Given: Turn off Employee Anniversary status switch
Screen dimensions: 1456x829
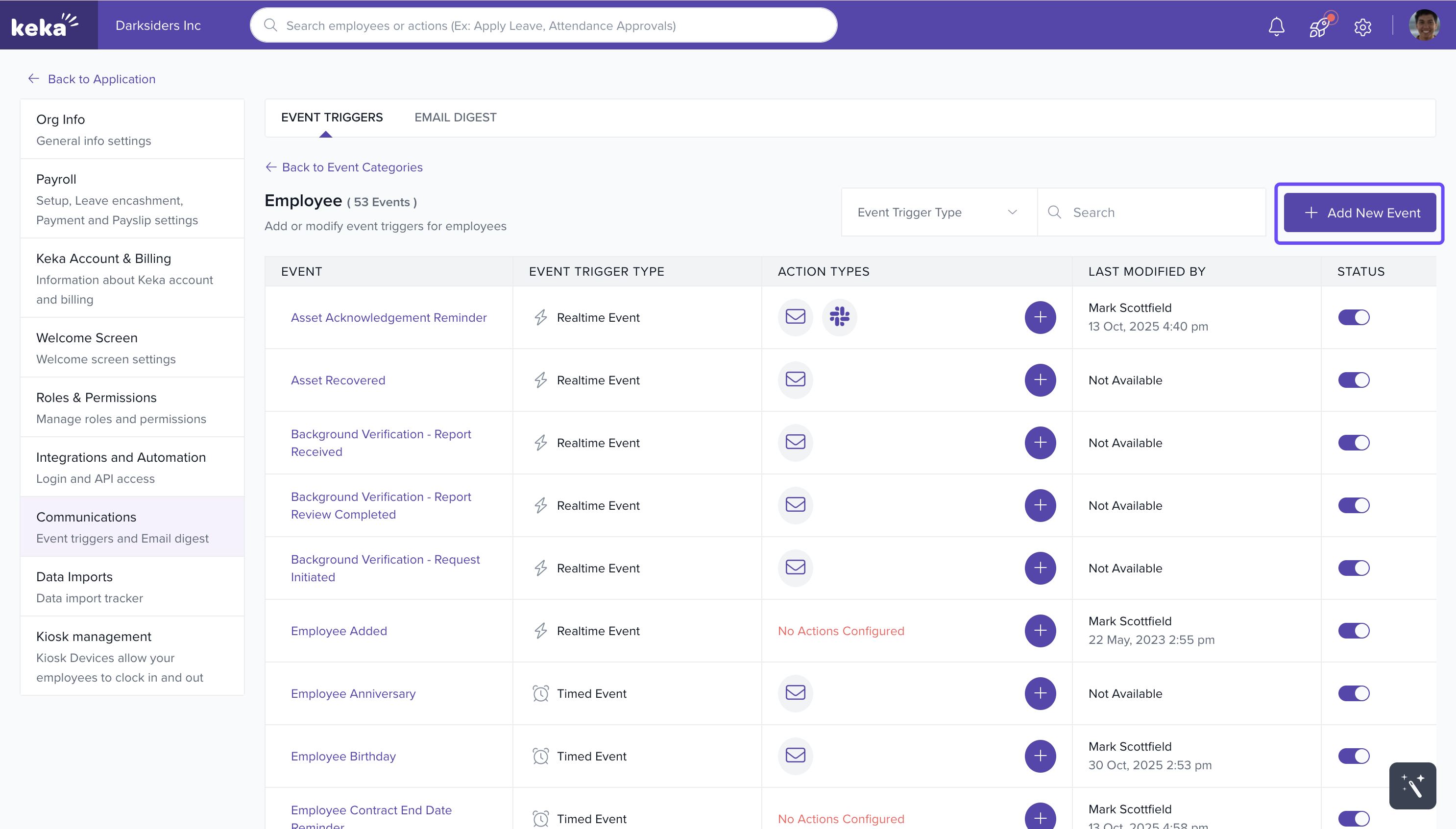Looking at the screenshot, I should (1354, 693).
